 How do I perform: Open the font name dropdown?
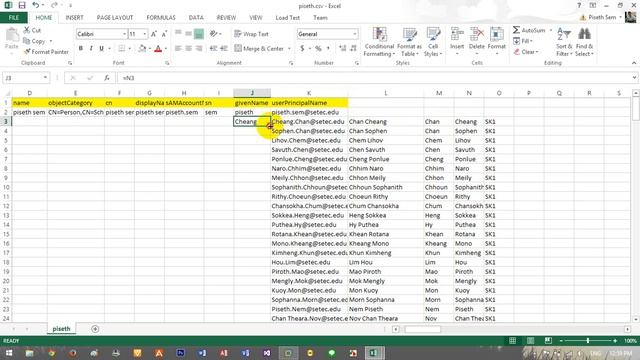(x=124, y=34)
